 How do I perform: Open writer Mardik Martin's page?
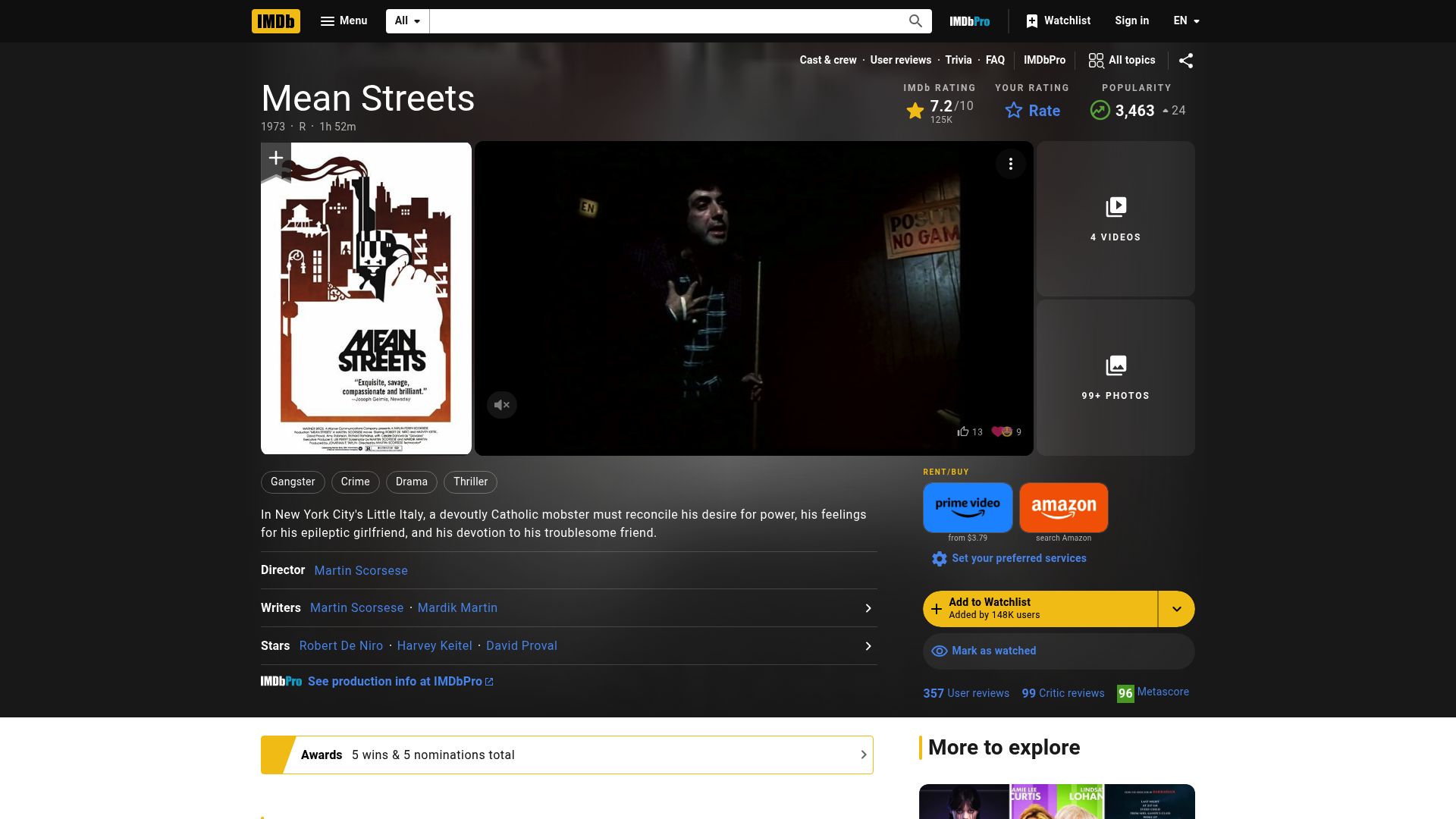(457, 608)
